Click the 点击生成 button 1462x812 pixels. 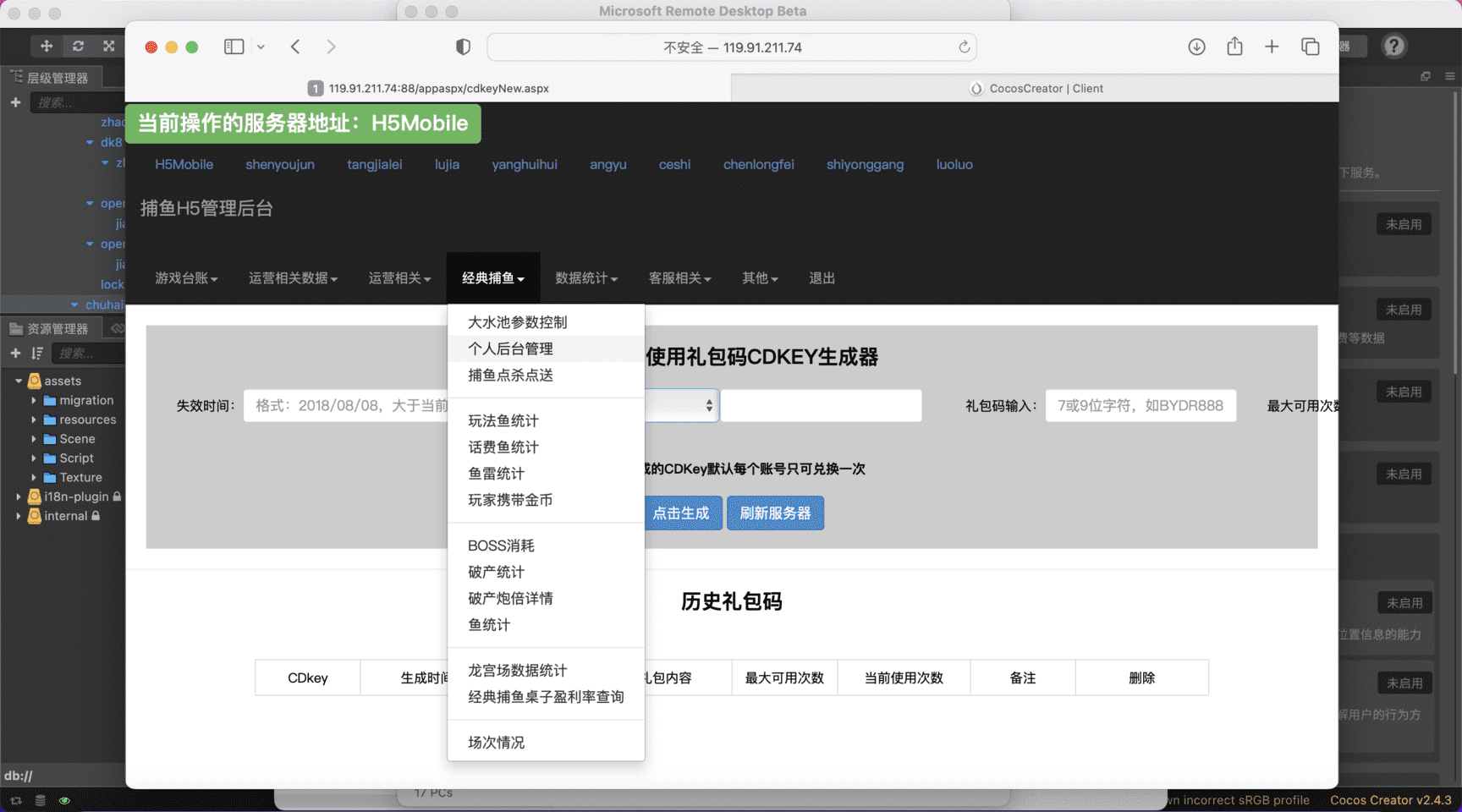coord(684,513)
